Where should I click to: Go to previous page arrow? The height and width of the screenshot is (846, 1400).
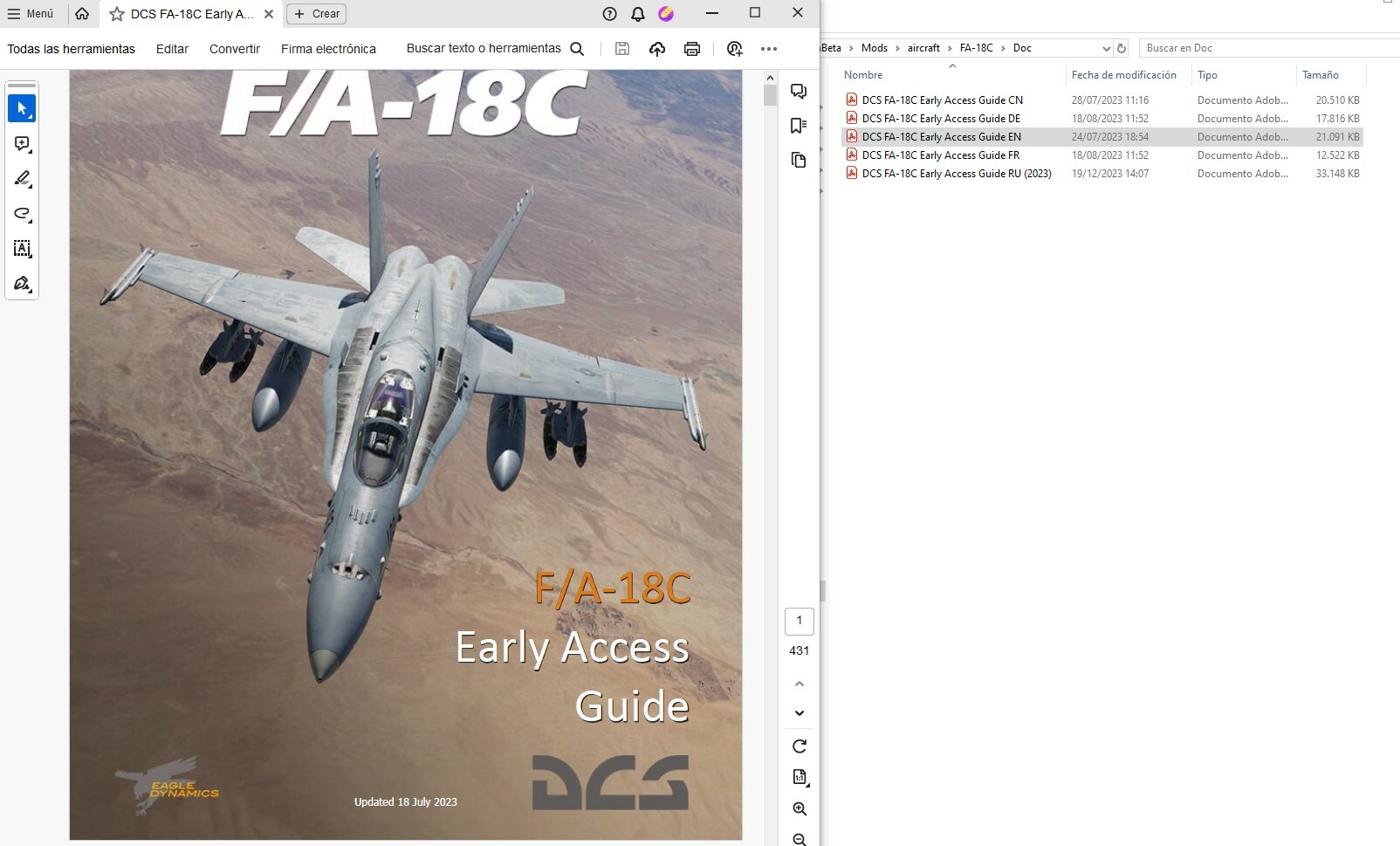(800, 684)
